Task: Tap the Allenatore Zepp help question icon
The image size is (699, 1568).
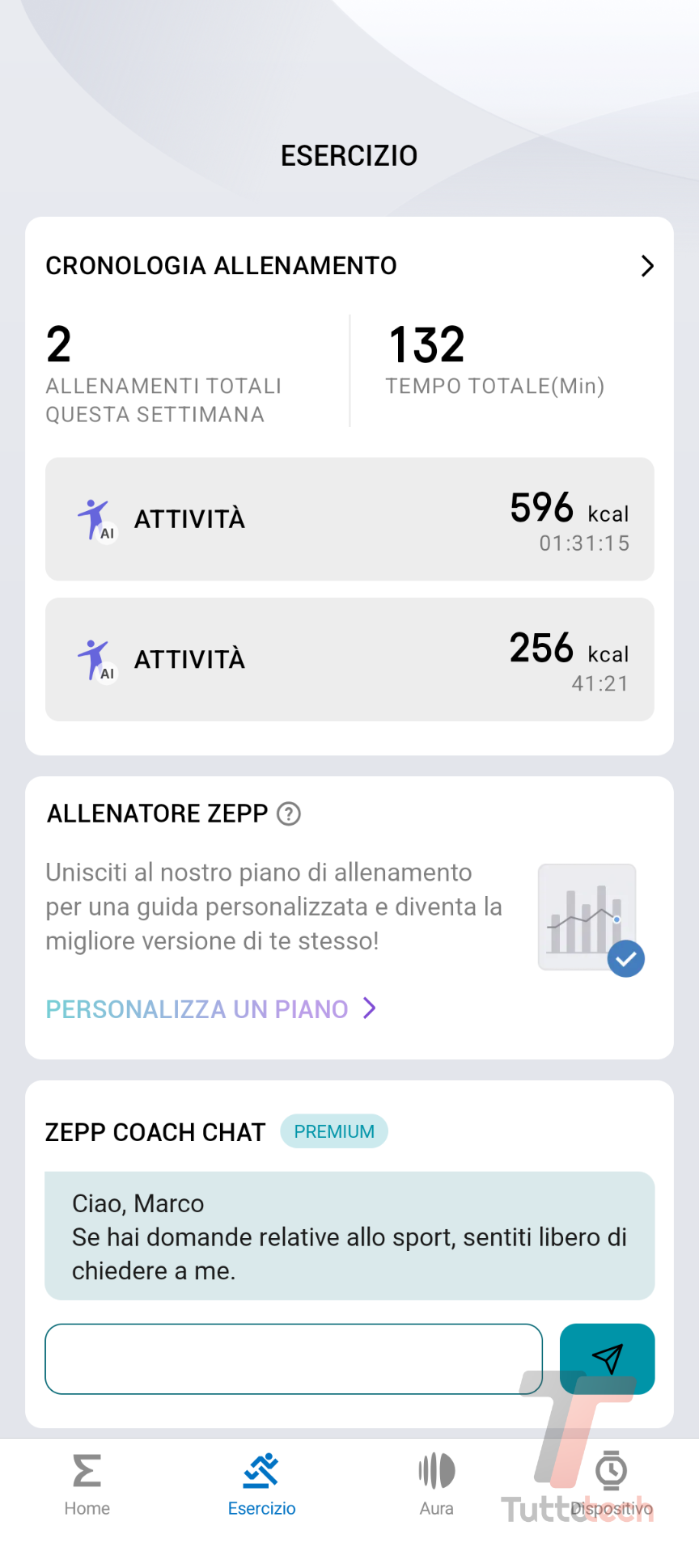Action: (289, 814)
